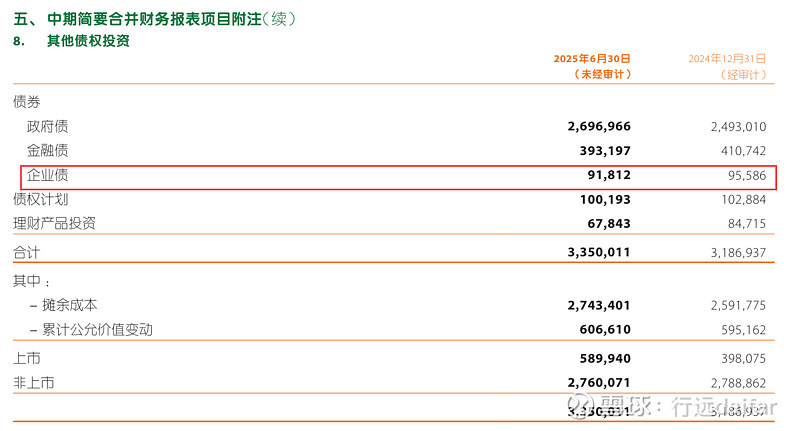This screenshot has height=431, width=800.
Task: Click the 摊余成本 row label
Action: tap(69, 305)
